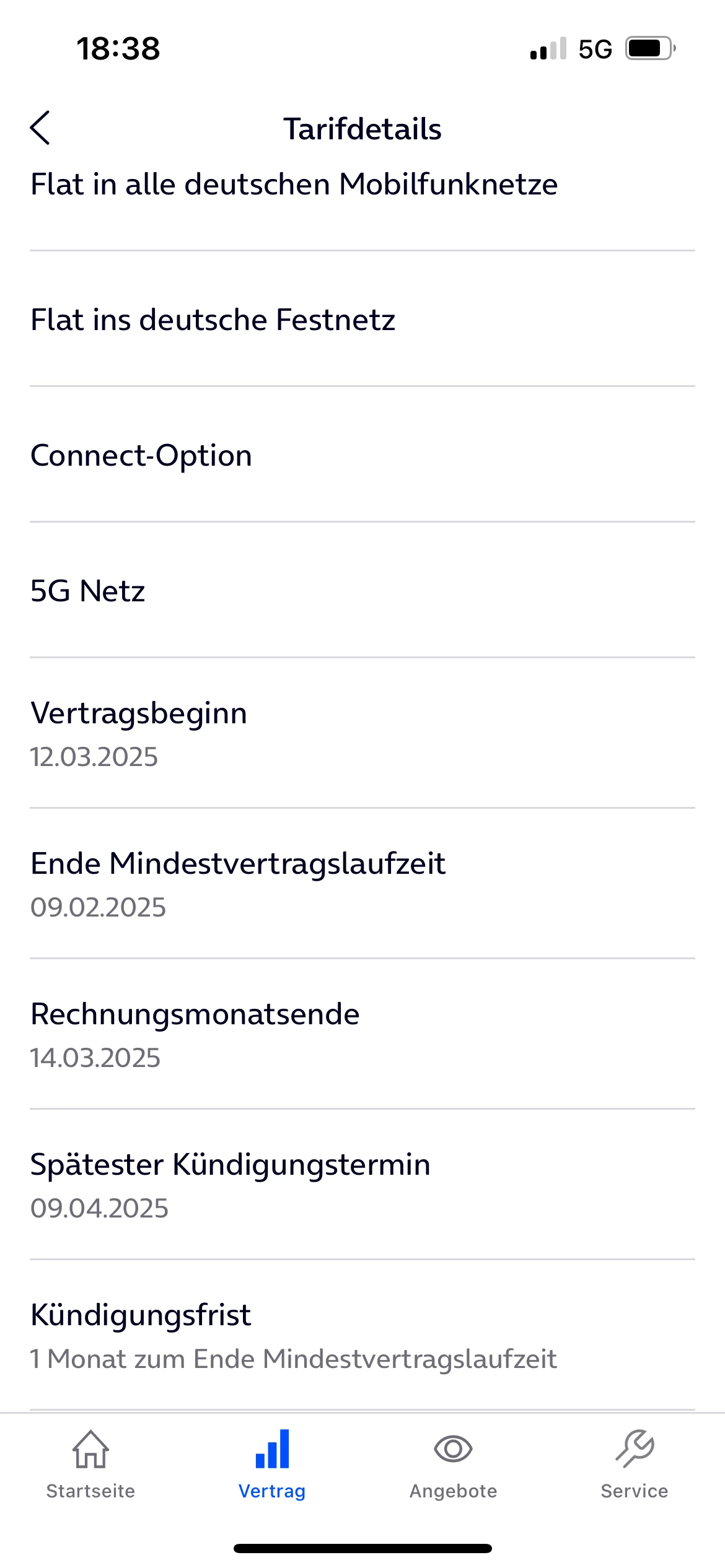Tap the Vertragsbeginn date 12.03.2025
This screenshot has height=1568, width=725.
94,757
